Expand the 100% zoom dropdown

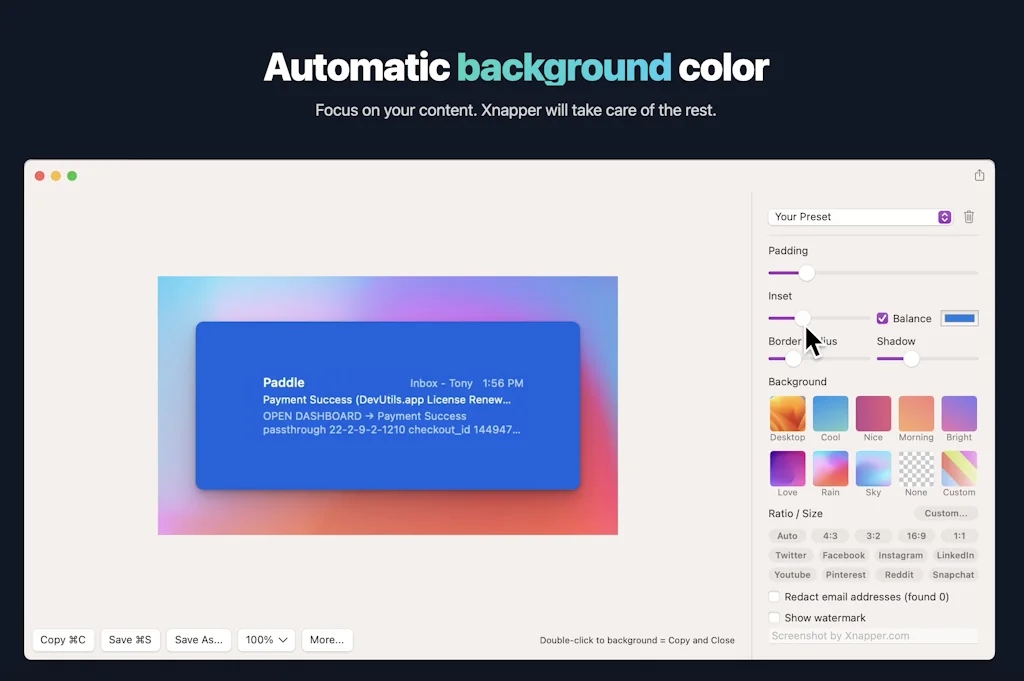click(x=266, y=640)
